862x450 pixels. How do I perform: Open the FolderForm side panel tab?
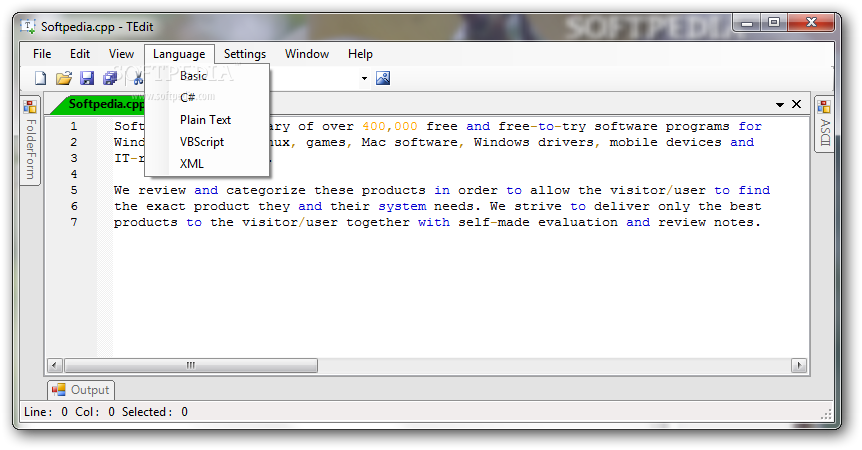point(30,141)
